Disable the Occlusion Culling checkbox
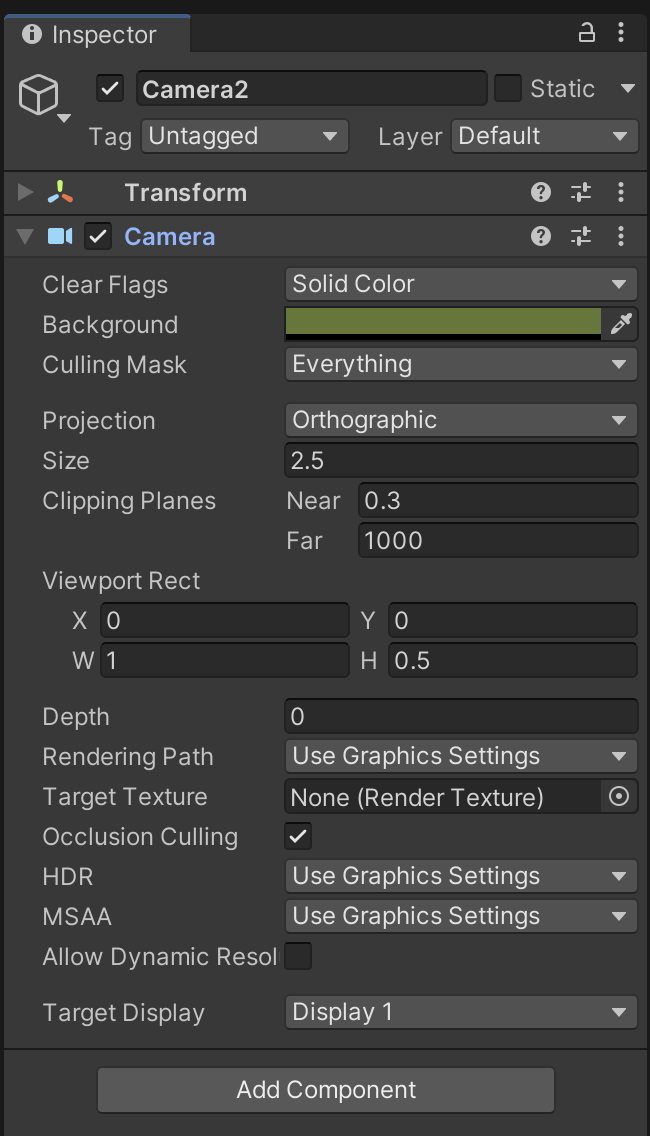Viewport: 650px width, 1136px height. pos(298,836)
